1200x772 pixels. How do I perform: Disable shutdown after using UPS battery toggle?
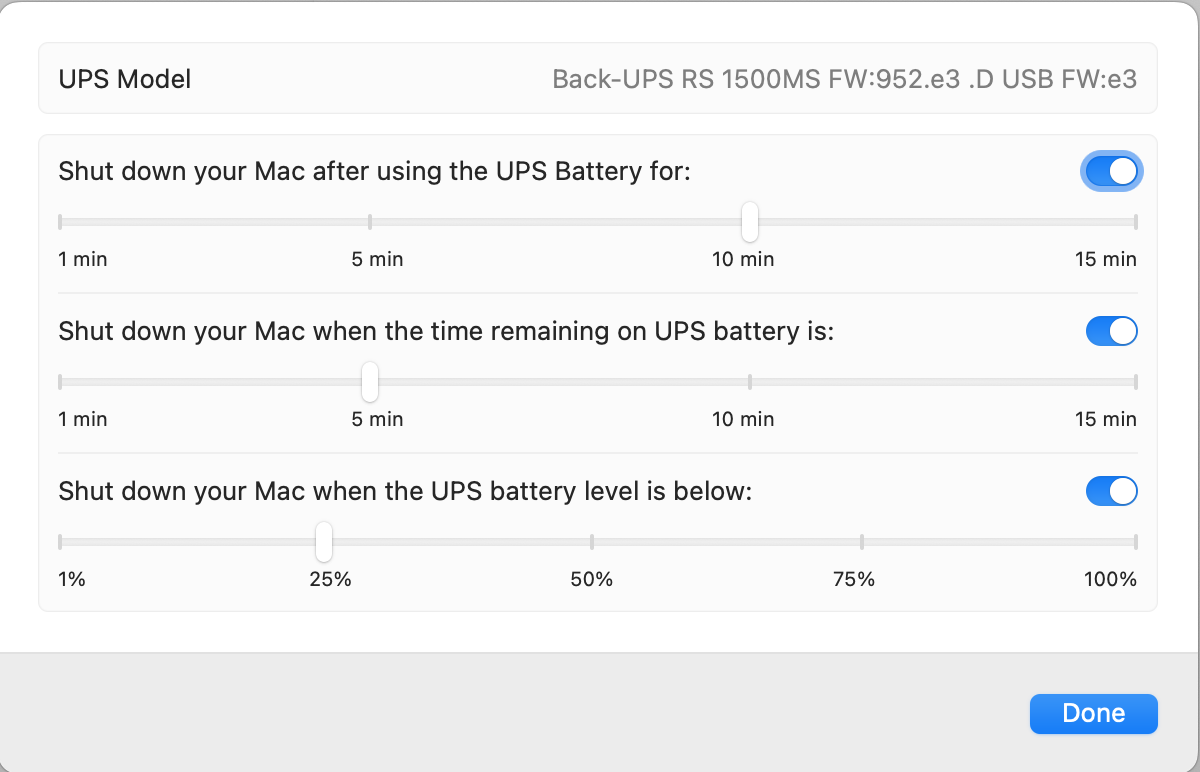coord(1111,171)
